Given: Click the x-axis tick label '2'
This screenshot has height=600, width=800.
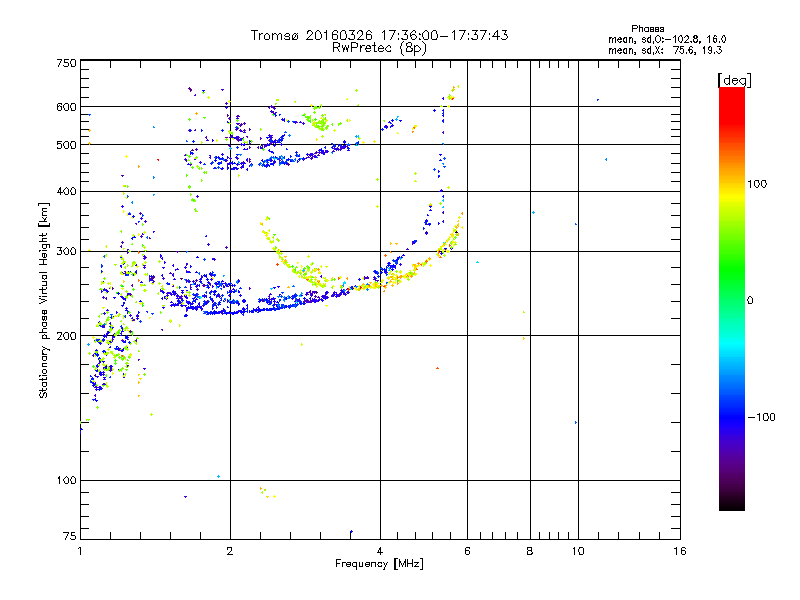Looking at the screenshot, I should point(230,551).
